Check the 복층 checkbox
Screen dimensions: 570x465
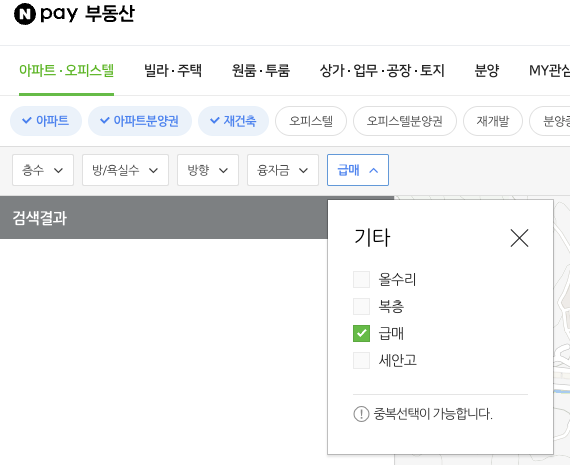click(361, 306)
